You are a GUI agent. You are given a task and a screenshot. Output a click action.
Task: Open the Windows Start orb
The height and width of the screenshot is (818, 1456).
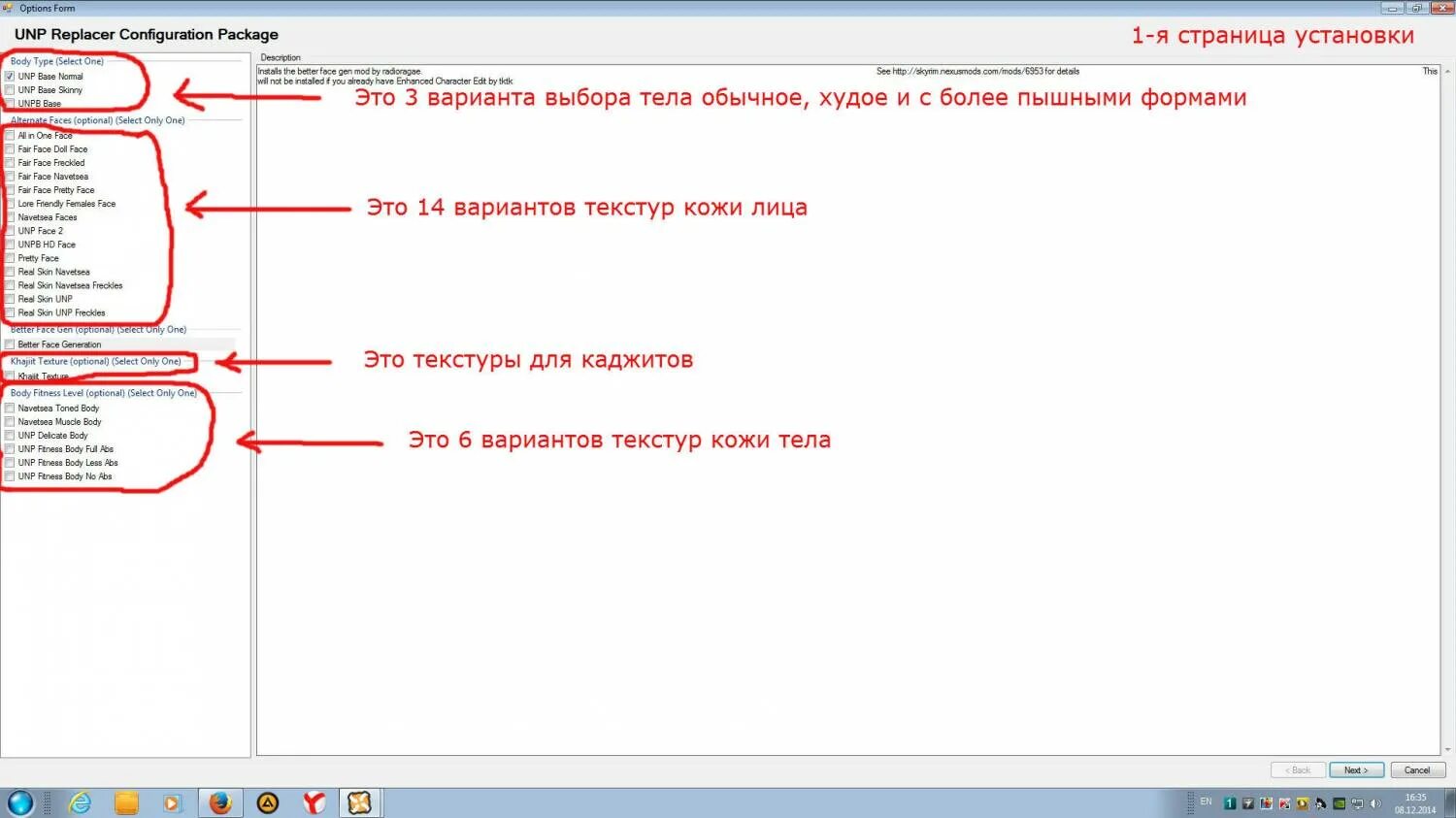[x=20, y=802]
